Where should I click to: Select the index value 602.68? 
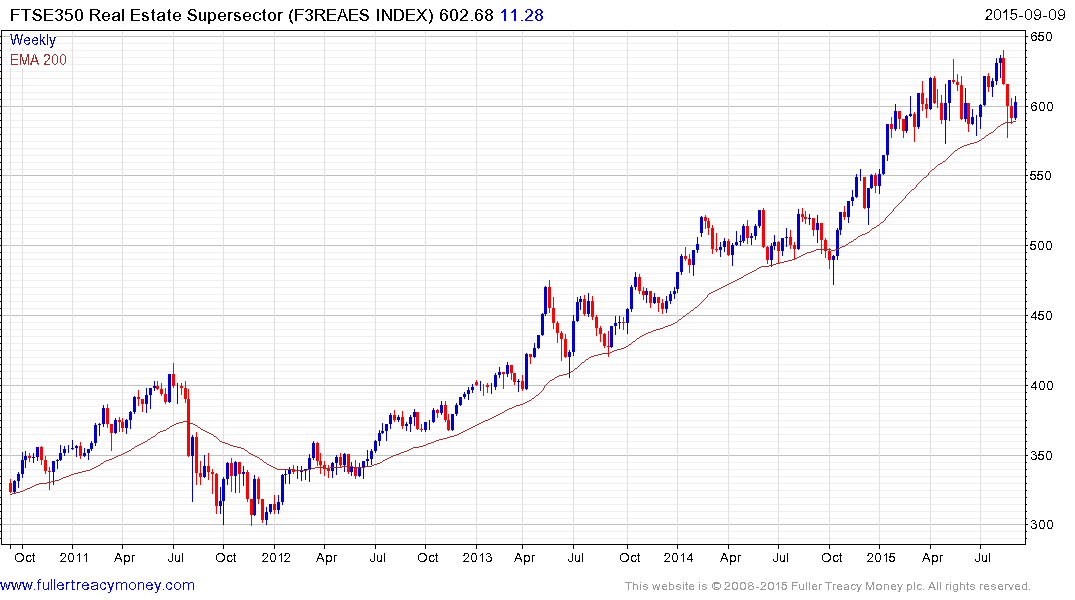466,15
